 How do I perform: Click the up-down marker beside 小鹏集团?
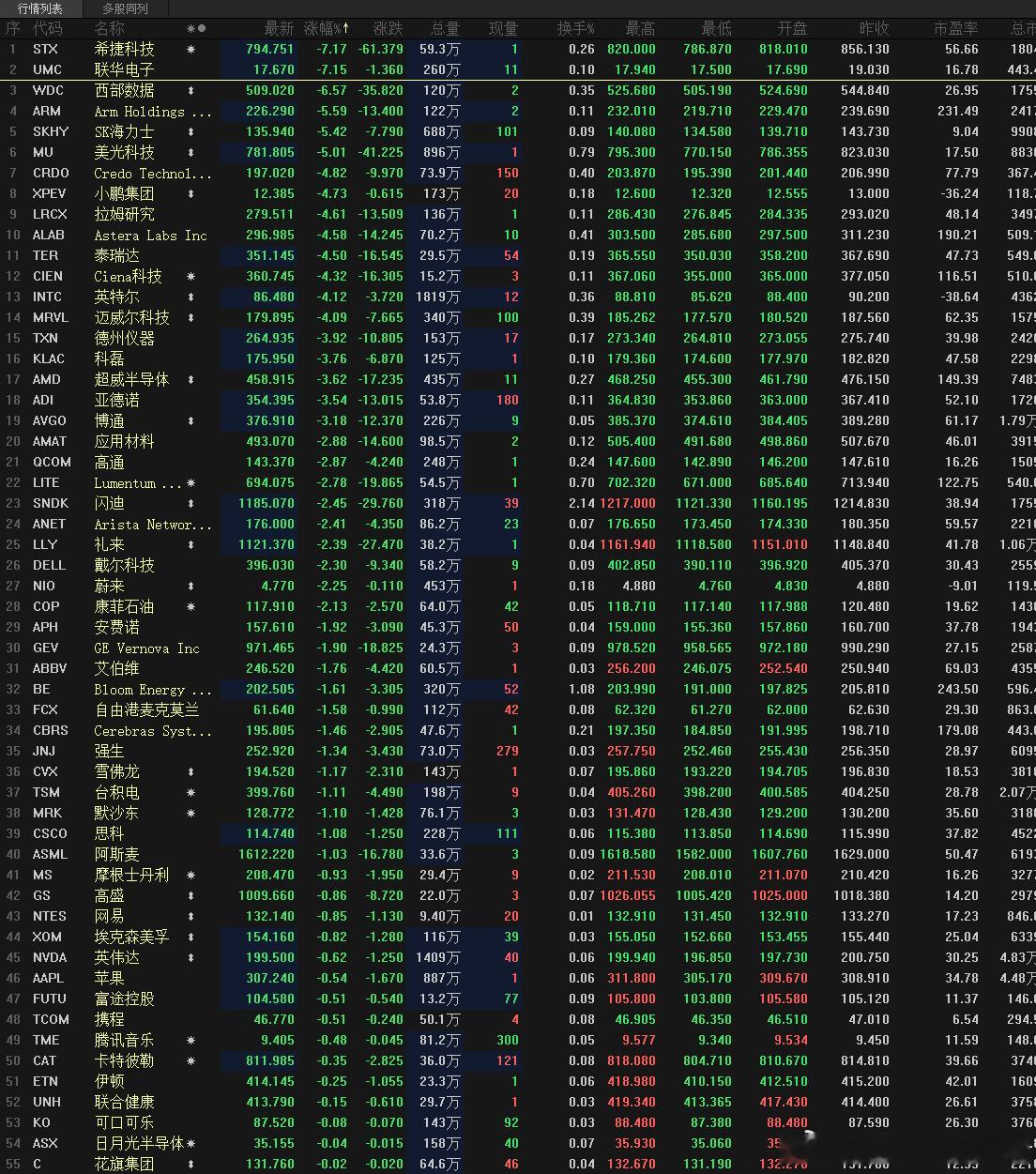[x=191, y=193]
